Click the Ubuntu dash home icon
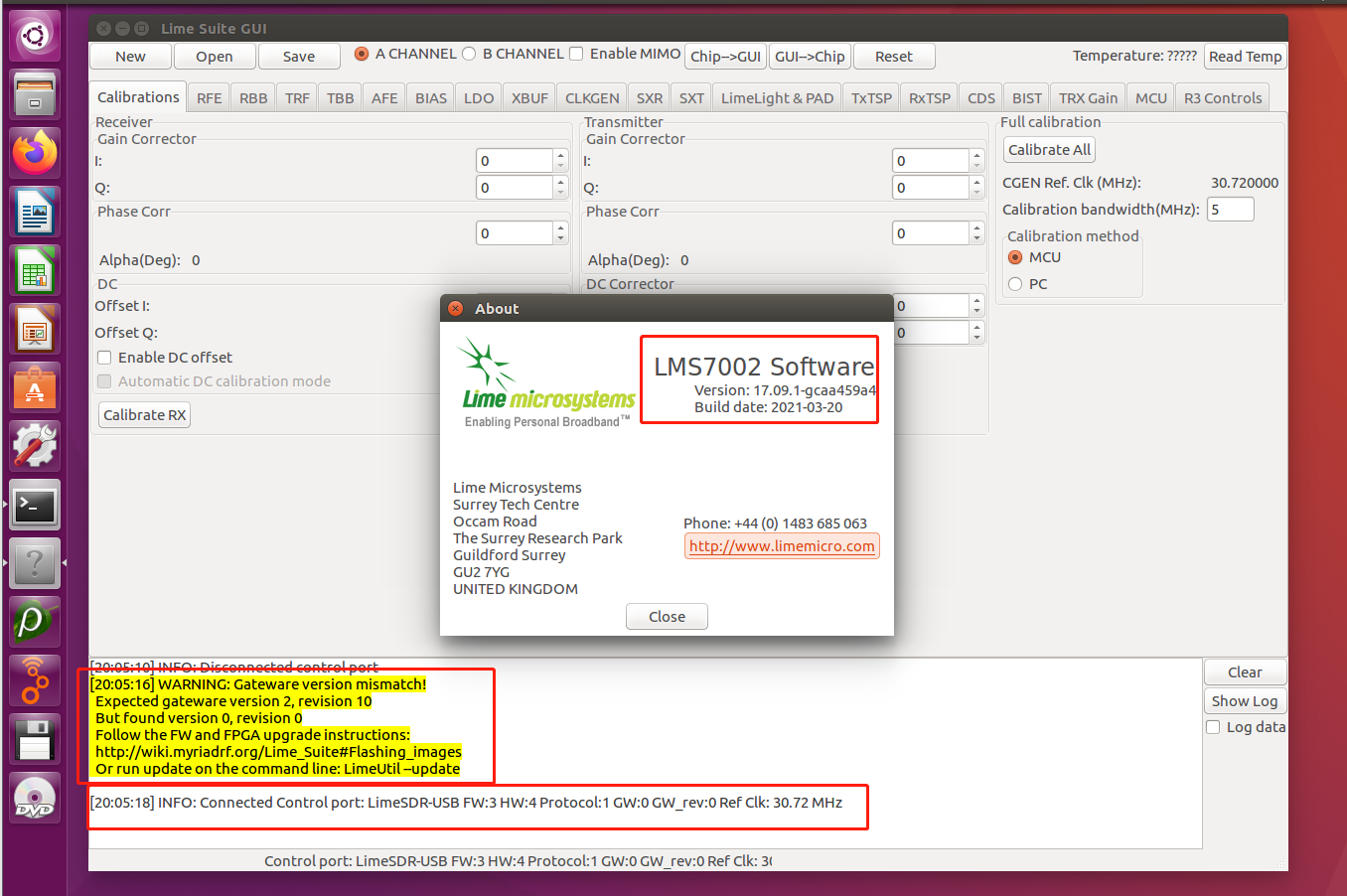This screenshot has width=1347, height=896. (35, 37)
